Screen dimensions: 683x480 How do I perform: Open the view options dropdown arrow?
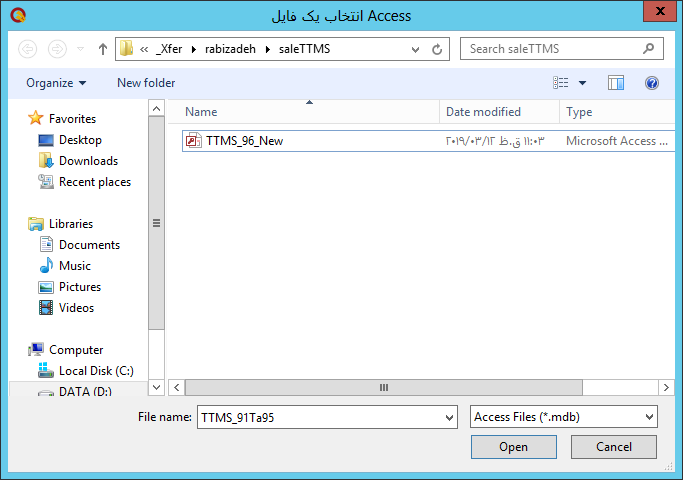(583, 83)
